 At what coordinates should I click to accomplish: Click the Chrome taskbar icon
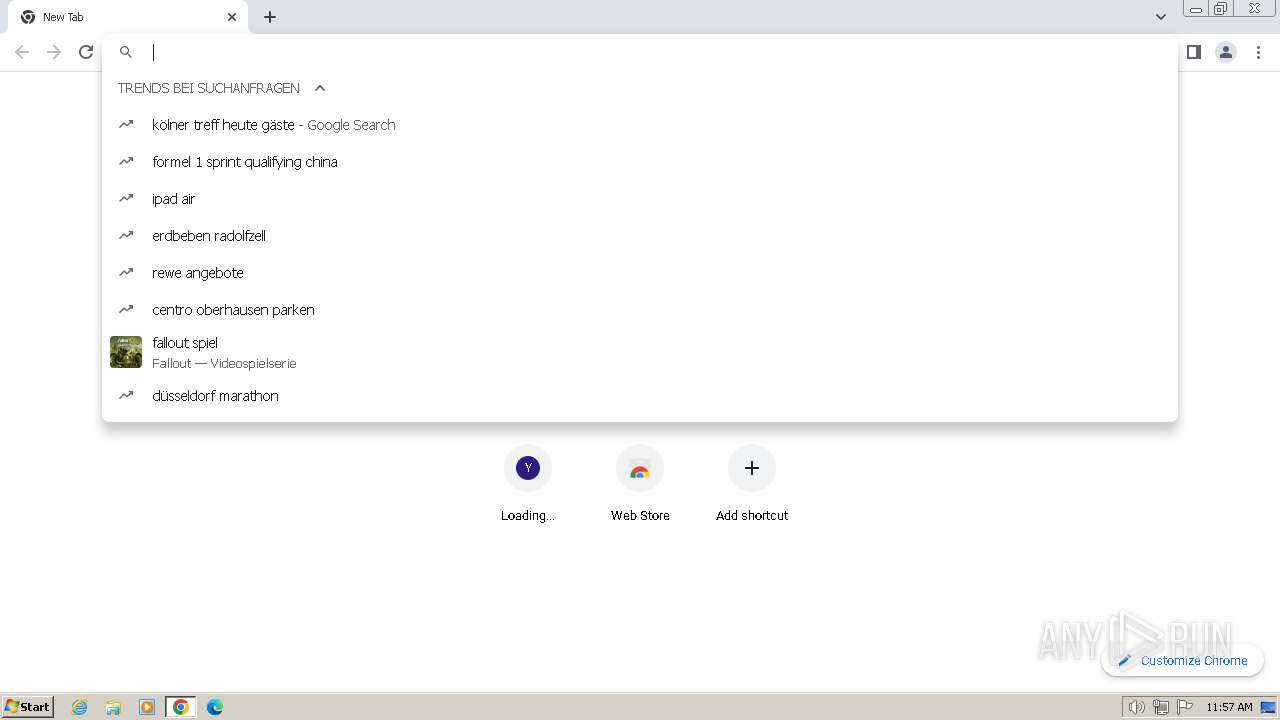pyautogui.click(x=181, y=707)
